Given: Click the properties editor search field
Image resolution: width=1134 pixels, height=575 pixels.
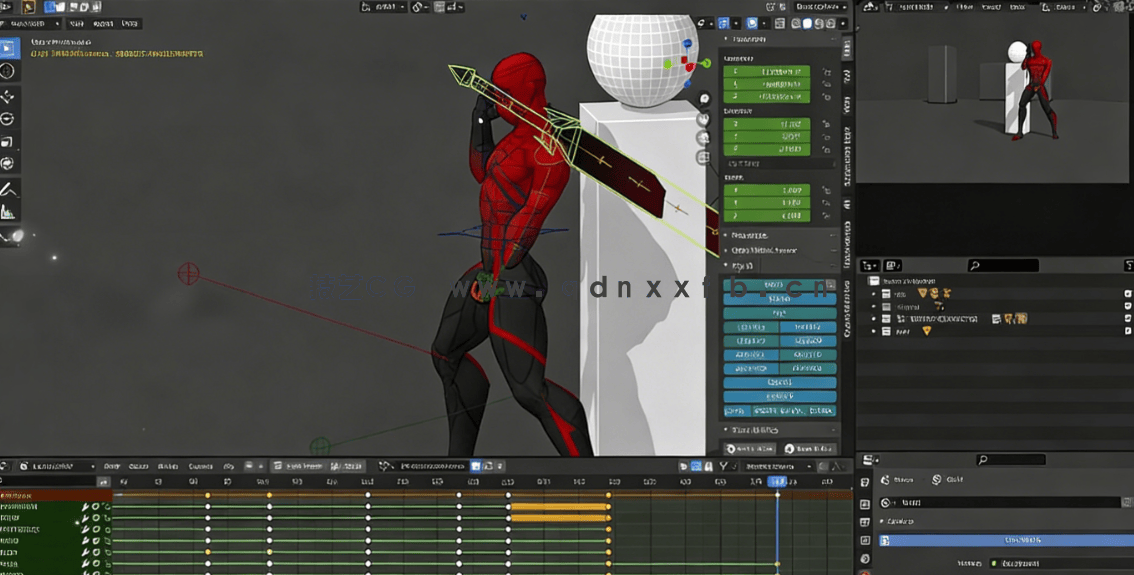Looking at the screenshot, I should click(1010, 459).
